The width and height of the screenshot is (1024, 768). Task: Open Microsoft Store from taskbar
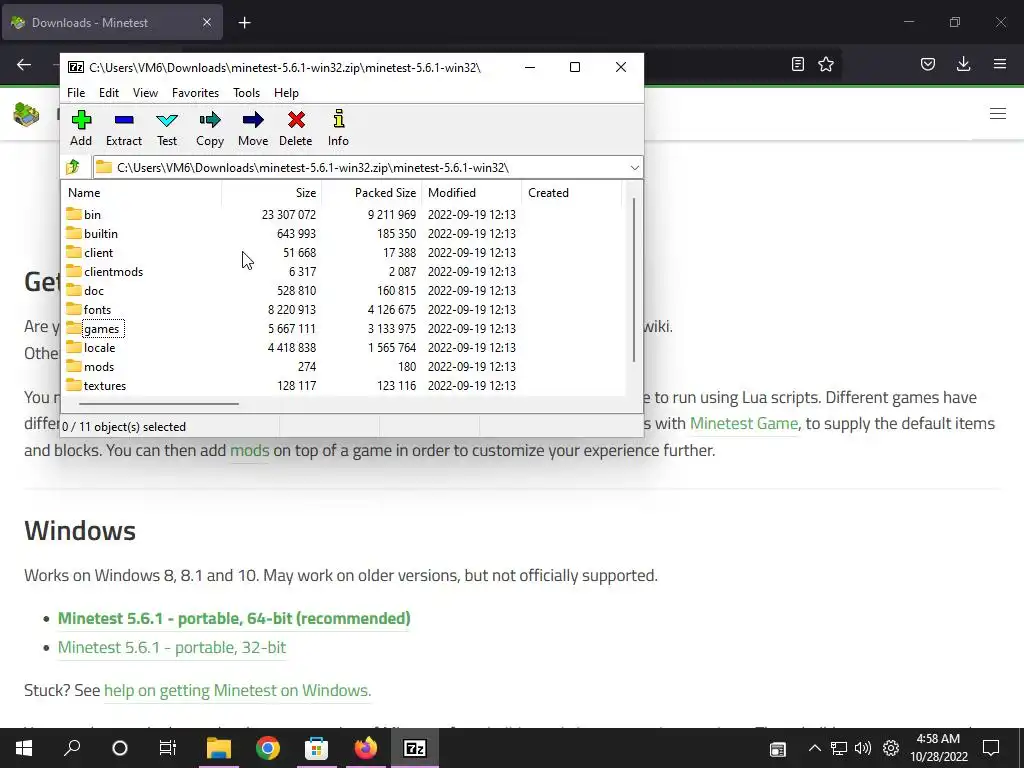317,748
